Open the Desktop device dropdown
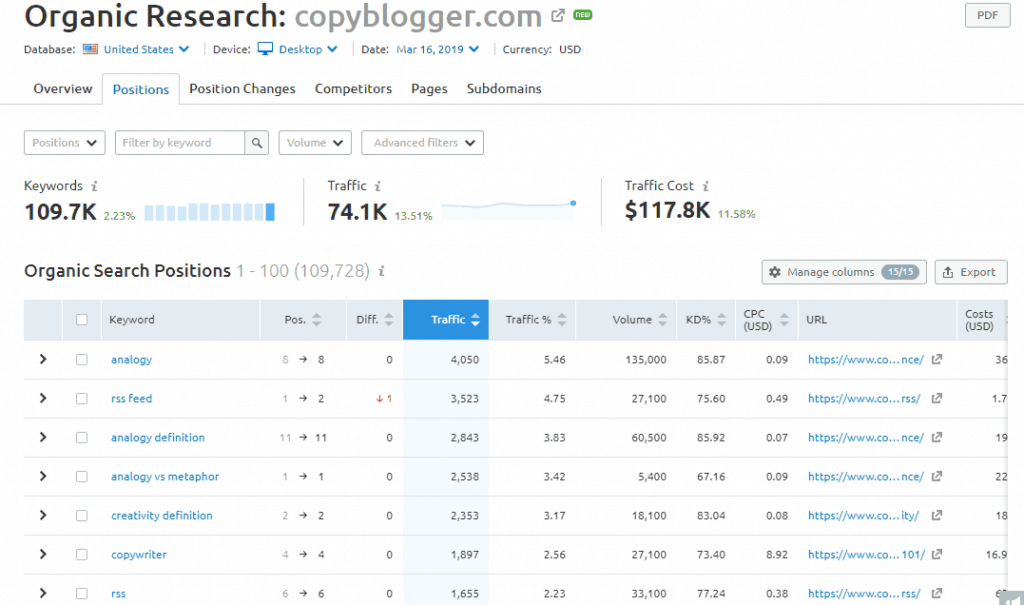The height and width of the screenshot is (605, 1024). click(308, 49)
